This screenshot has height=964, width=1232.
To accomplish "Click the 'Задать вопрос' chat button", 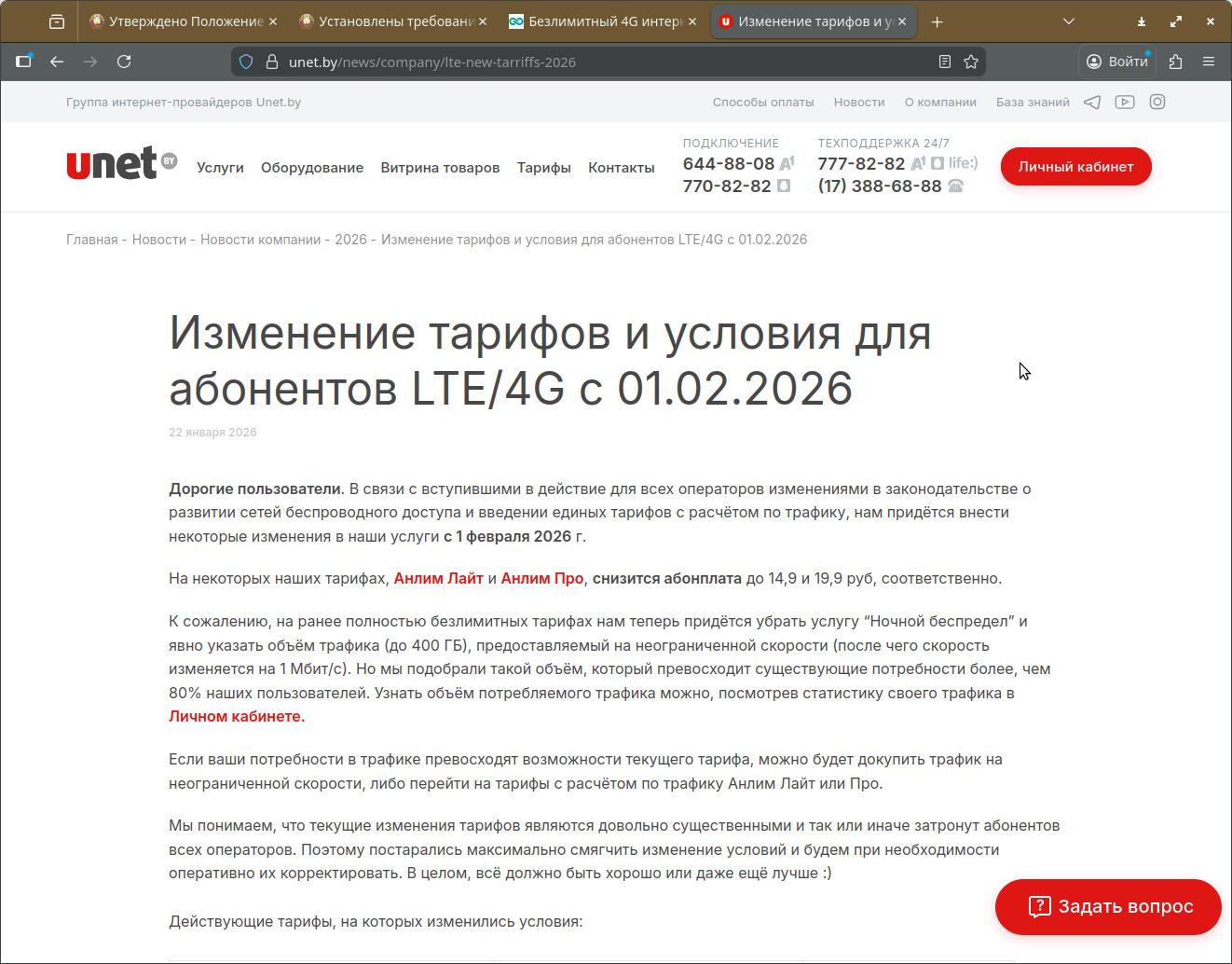I will tap(1108, 906).
